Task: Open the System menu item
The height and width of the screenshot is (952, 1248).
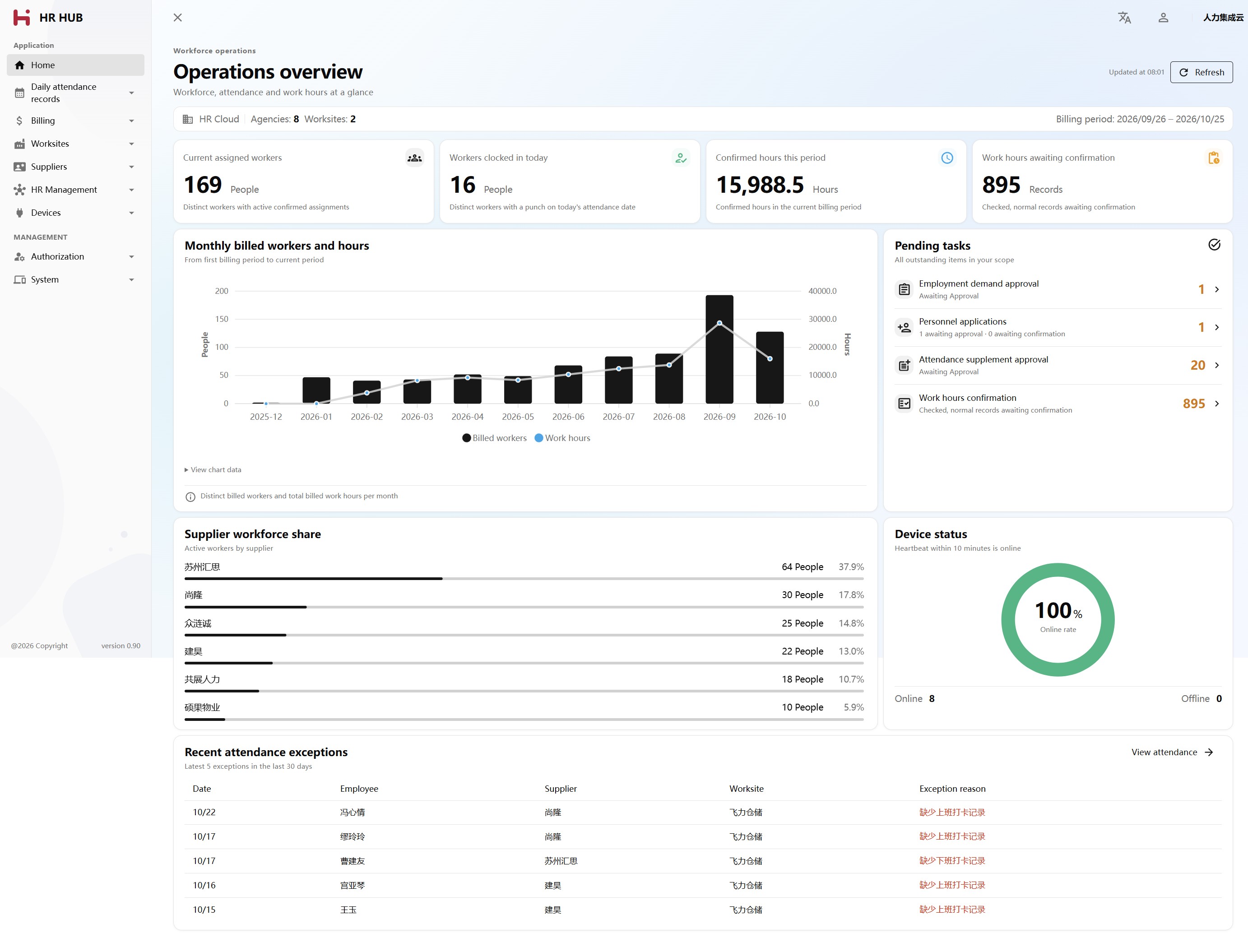Action: pos(75,280)
